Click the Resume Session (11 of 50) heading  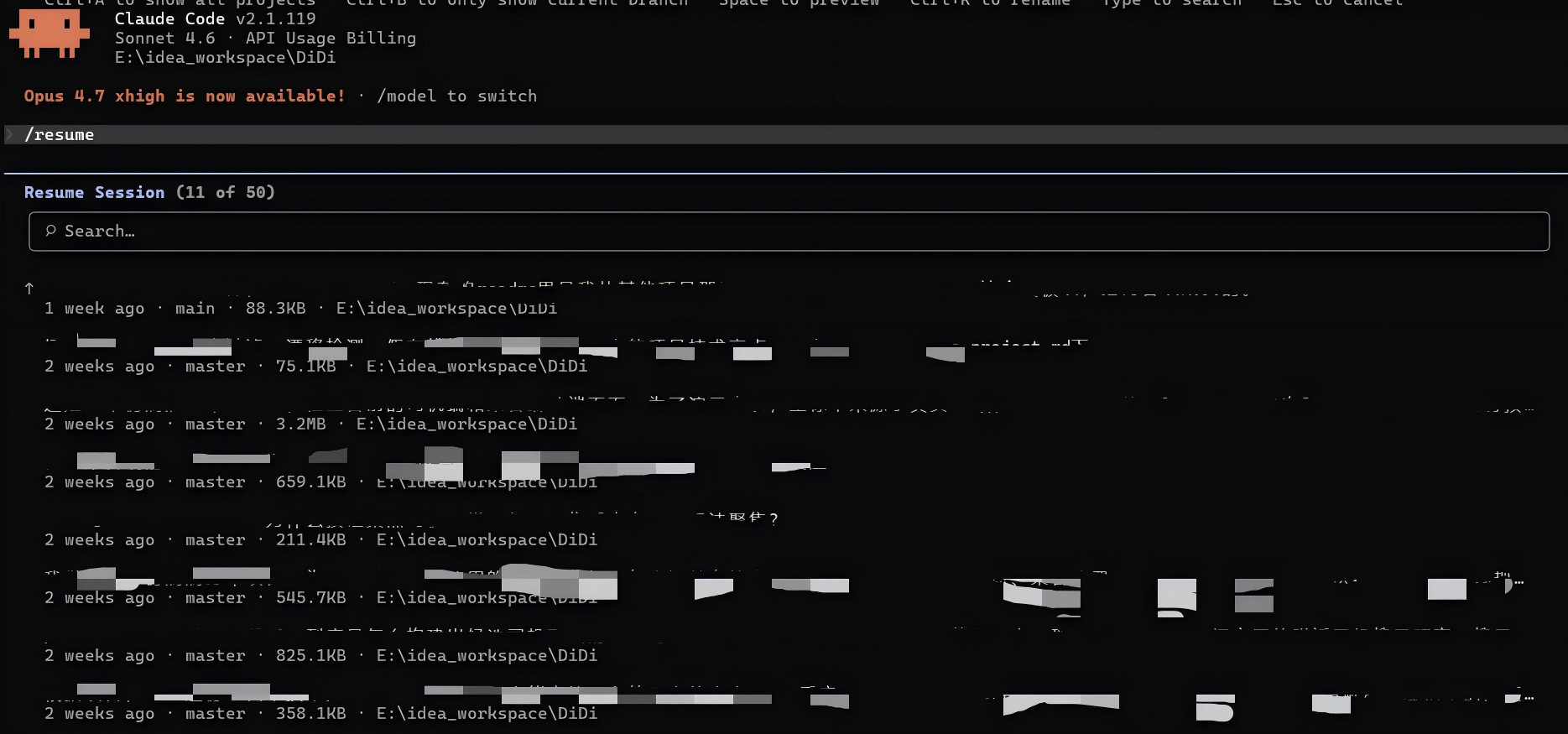149,192
